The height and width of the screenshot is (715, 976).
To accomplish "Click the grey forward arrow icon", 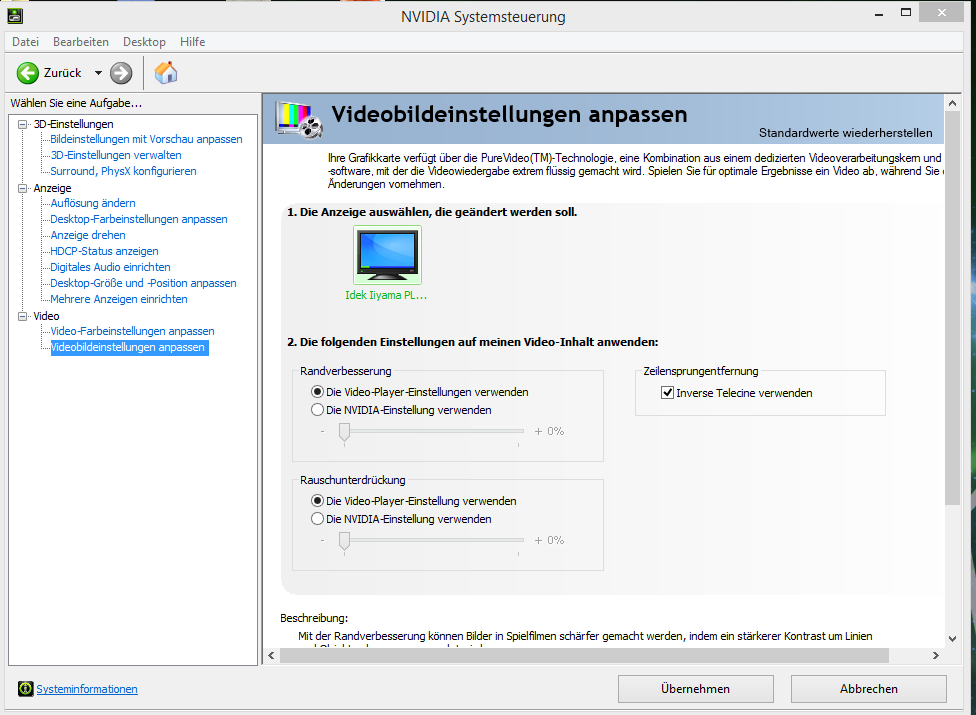I will click(121, 73).
